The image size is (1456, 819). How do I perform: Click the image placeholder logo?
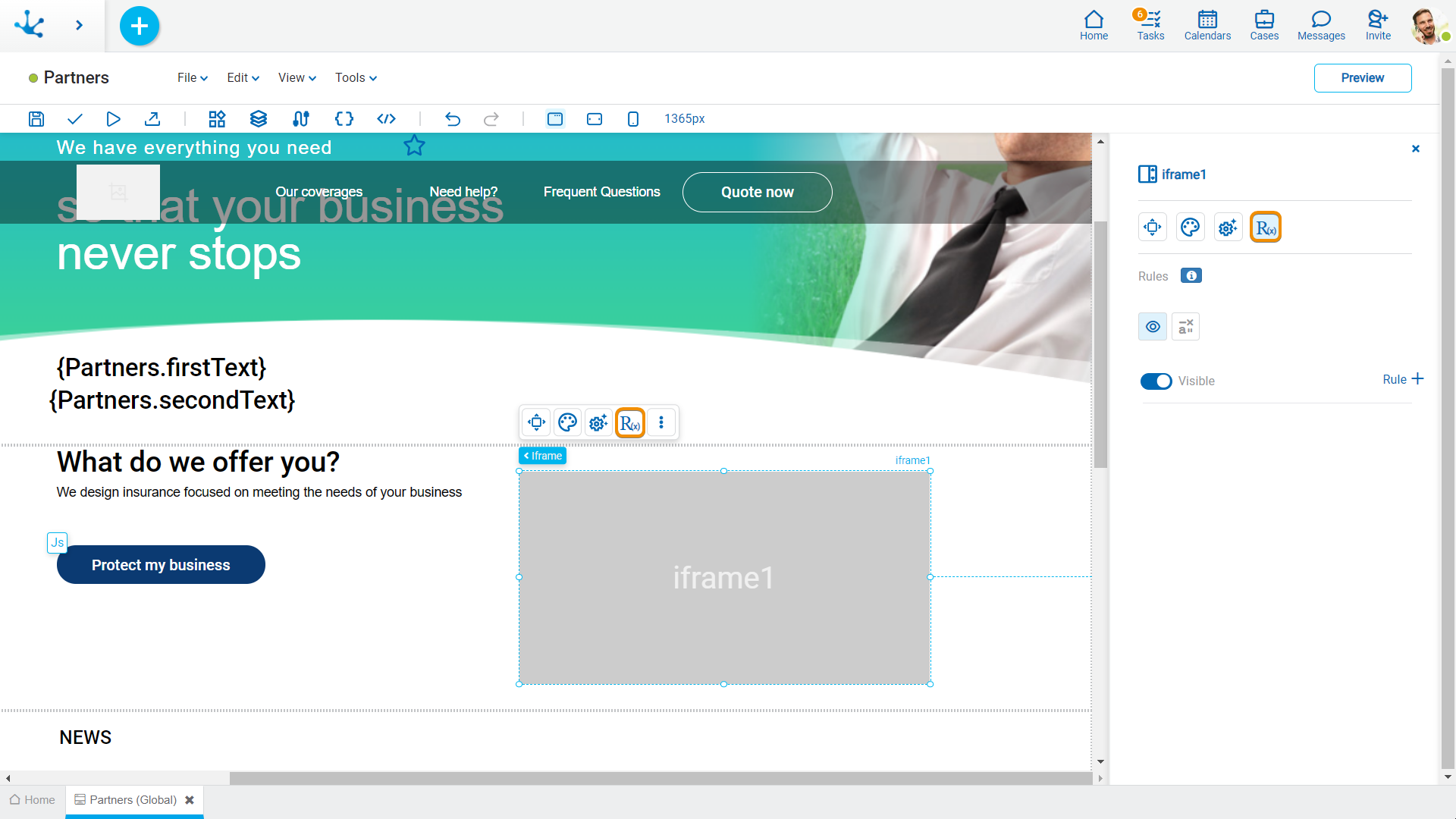pyautogui.click(x=118, y=192)
